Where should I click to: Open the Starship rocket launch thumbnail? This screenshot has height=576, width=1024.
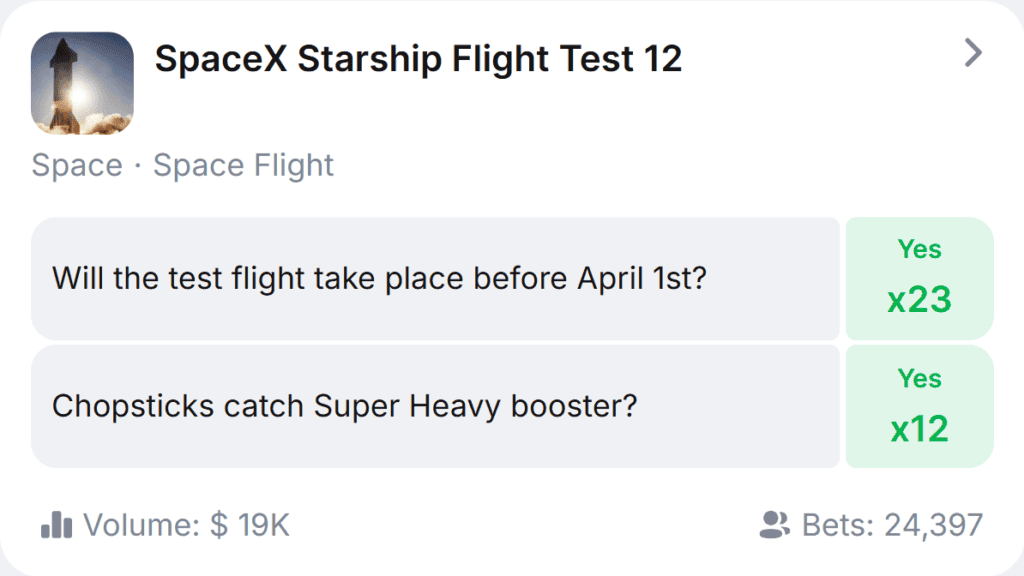(x=83, y=83)
